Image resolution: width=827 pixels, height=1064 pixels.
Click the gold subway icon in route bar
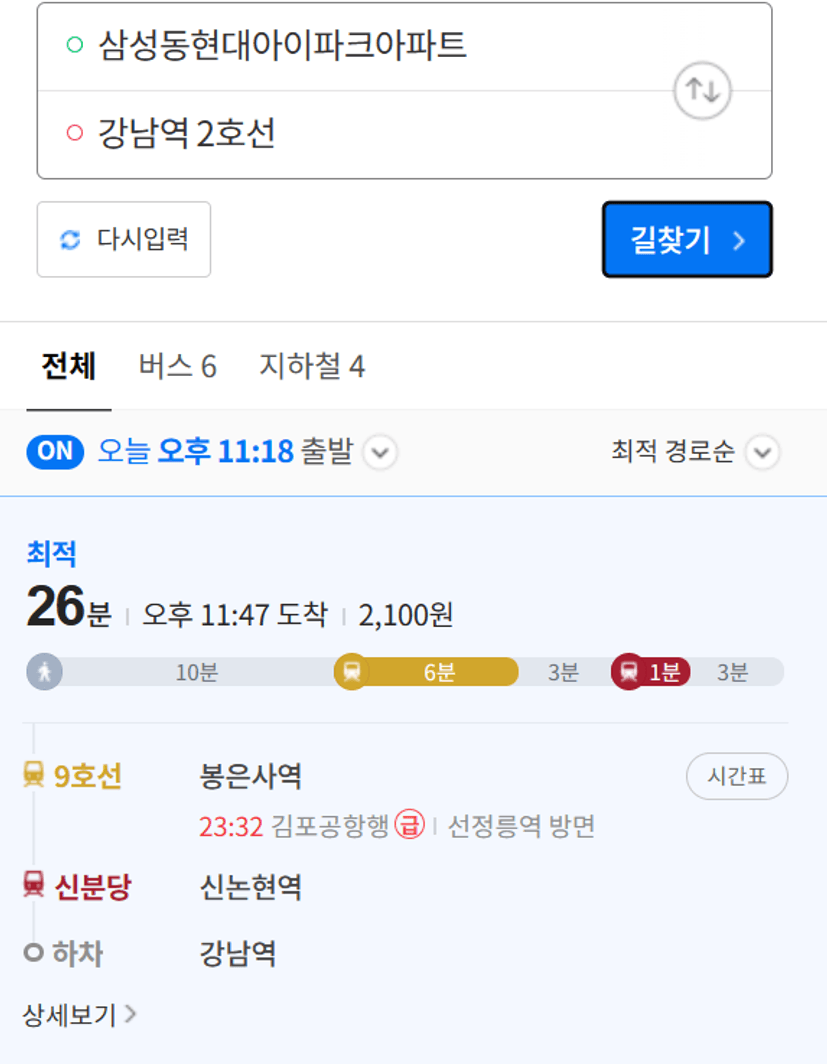pos(351,672)
